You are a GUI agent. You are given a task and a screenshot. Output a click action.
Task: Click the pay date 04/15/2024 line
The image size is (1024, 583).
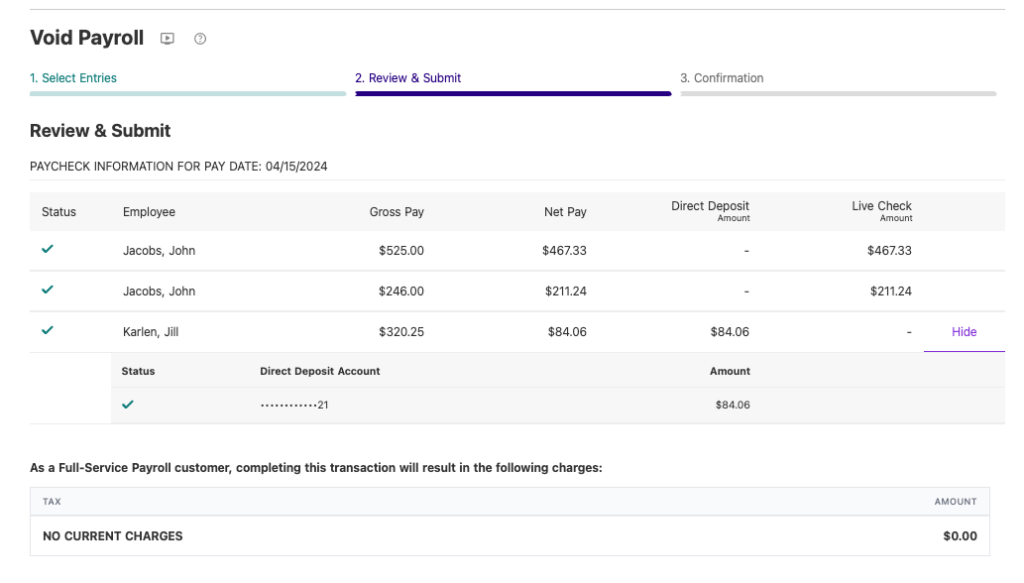178,166
